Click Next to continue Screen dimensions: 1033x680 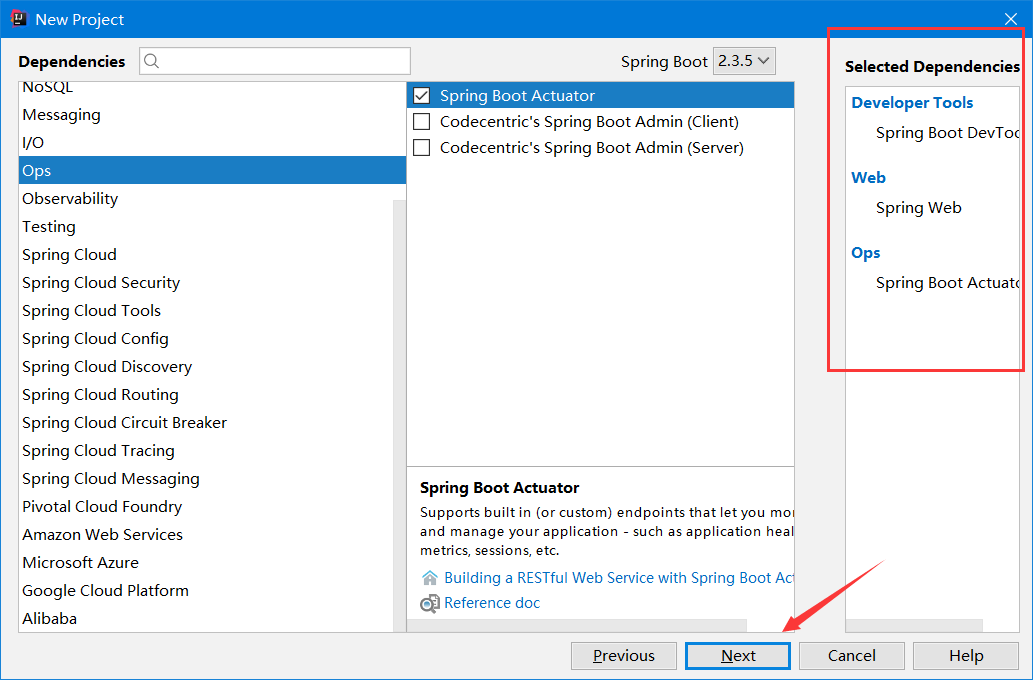click(738, 656)
